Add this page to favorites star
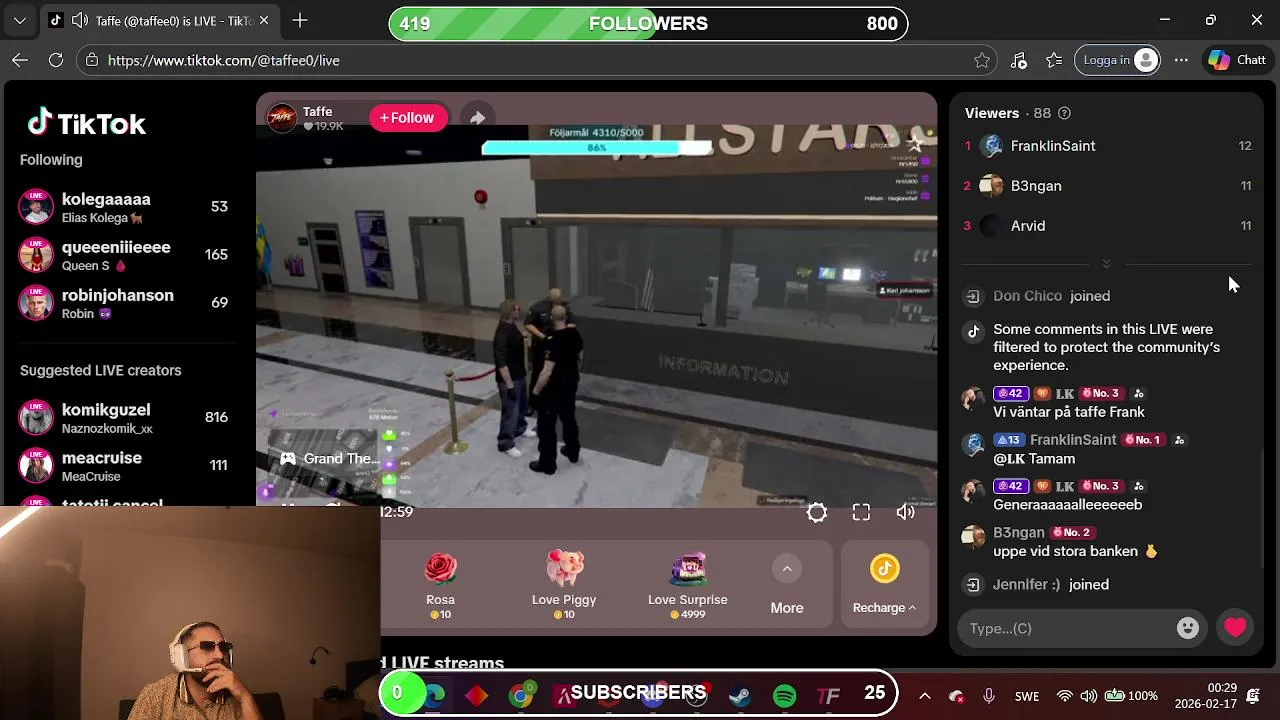This screenshot has height=720, width=1280. [982, 60]
